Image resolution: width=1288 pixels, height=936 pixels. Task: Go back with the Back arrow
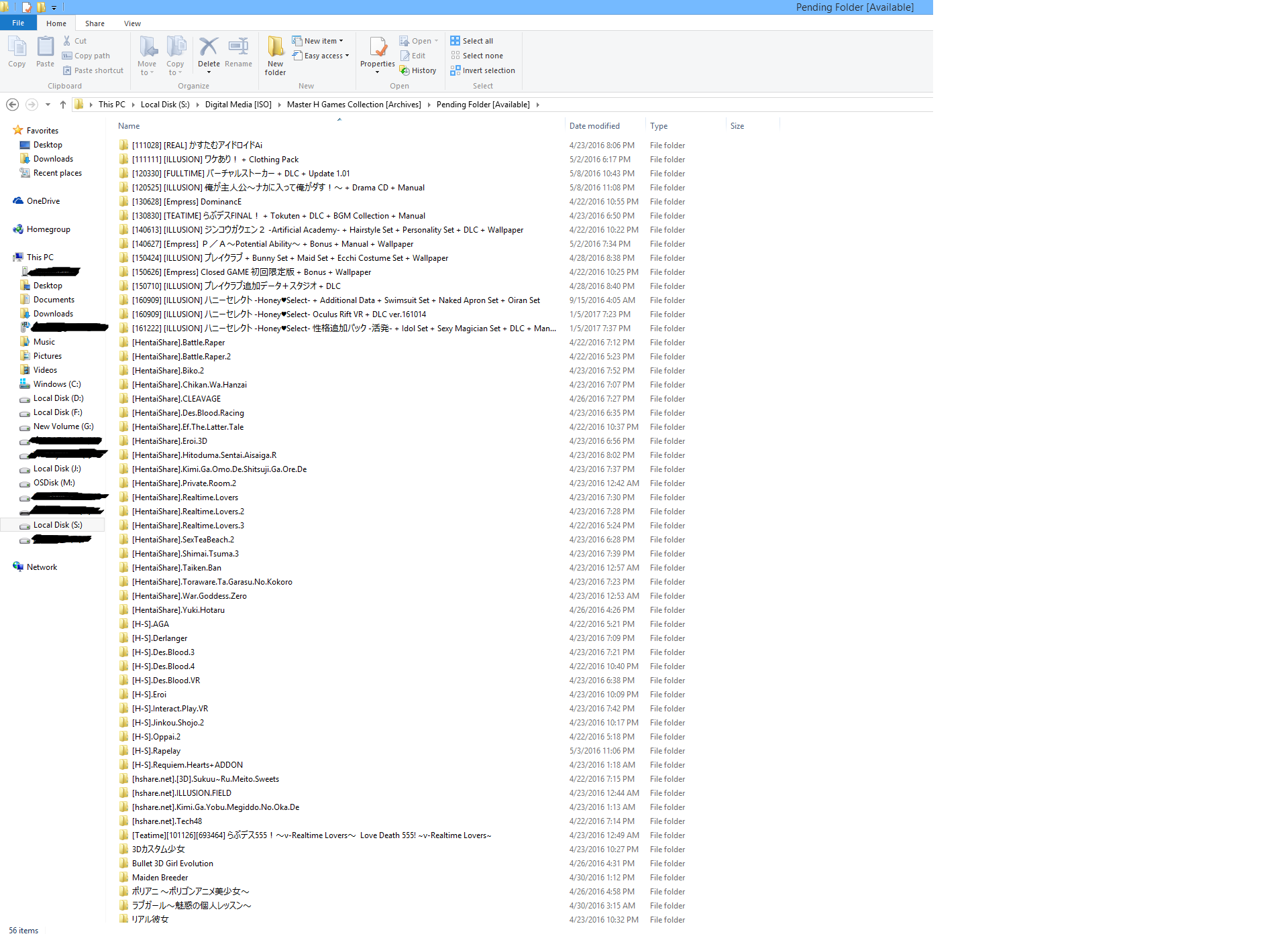click(x=12, y=105)
